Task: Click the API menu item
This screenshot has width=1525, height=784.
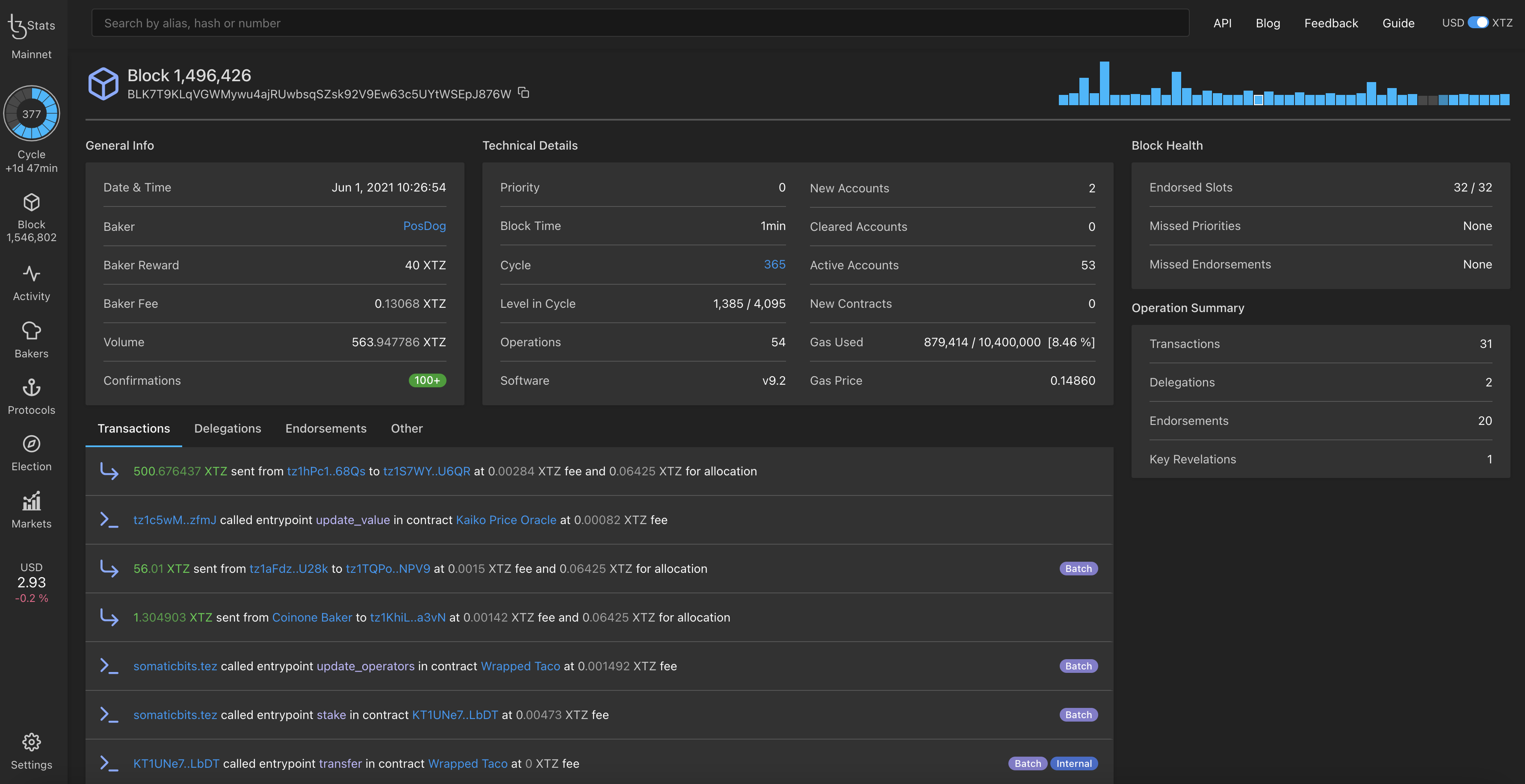Action: 1223,22
